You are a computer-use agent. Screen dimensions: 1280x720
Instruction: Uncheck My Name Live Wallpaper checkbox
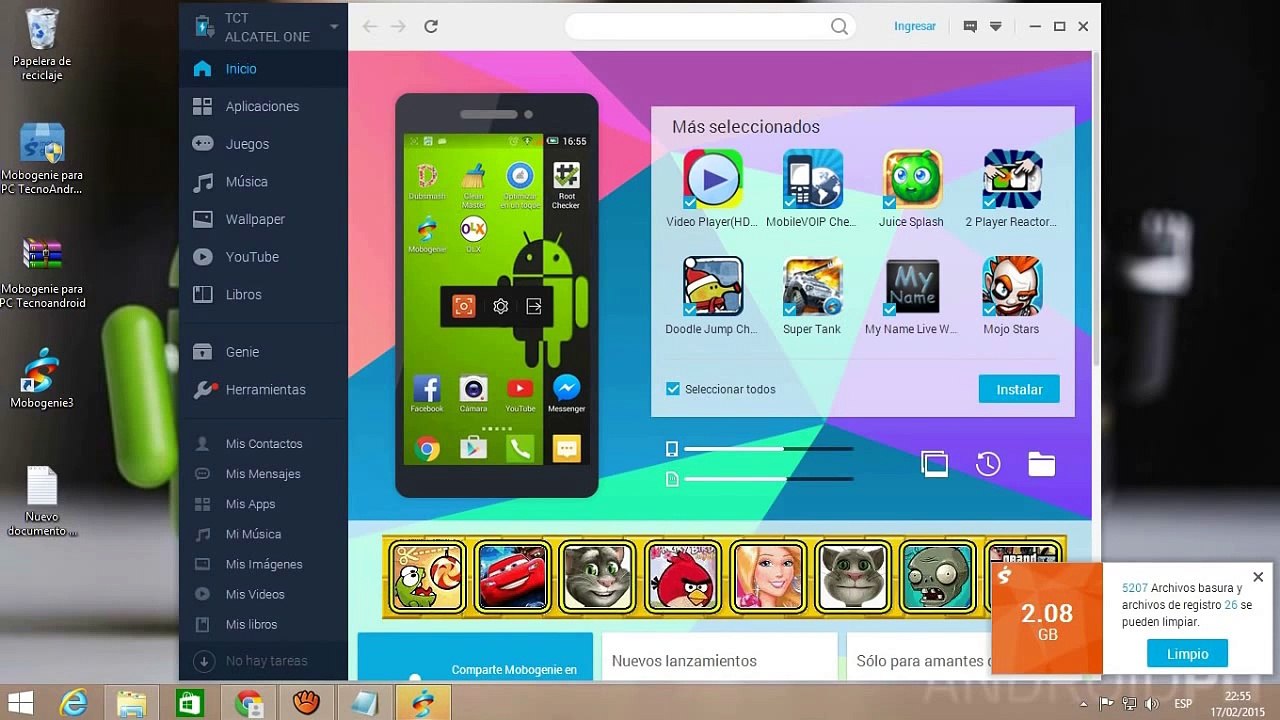coord(889,309)
